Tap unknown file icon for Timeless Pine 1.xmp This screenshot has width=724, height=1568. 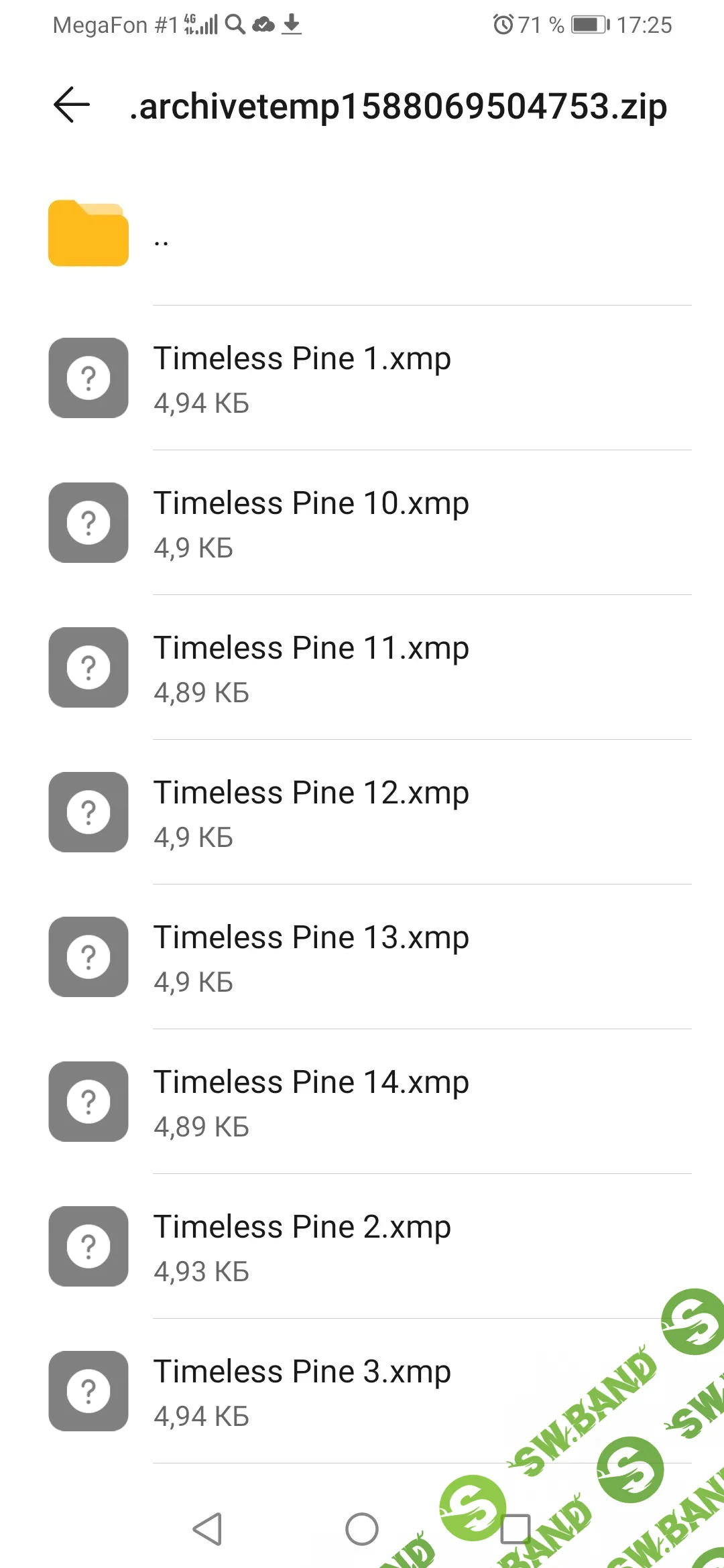[88, 378]
